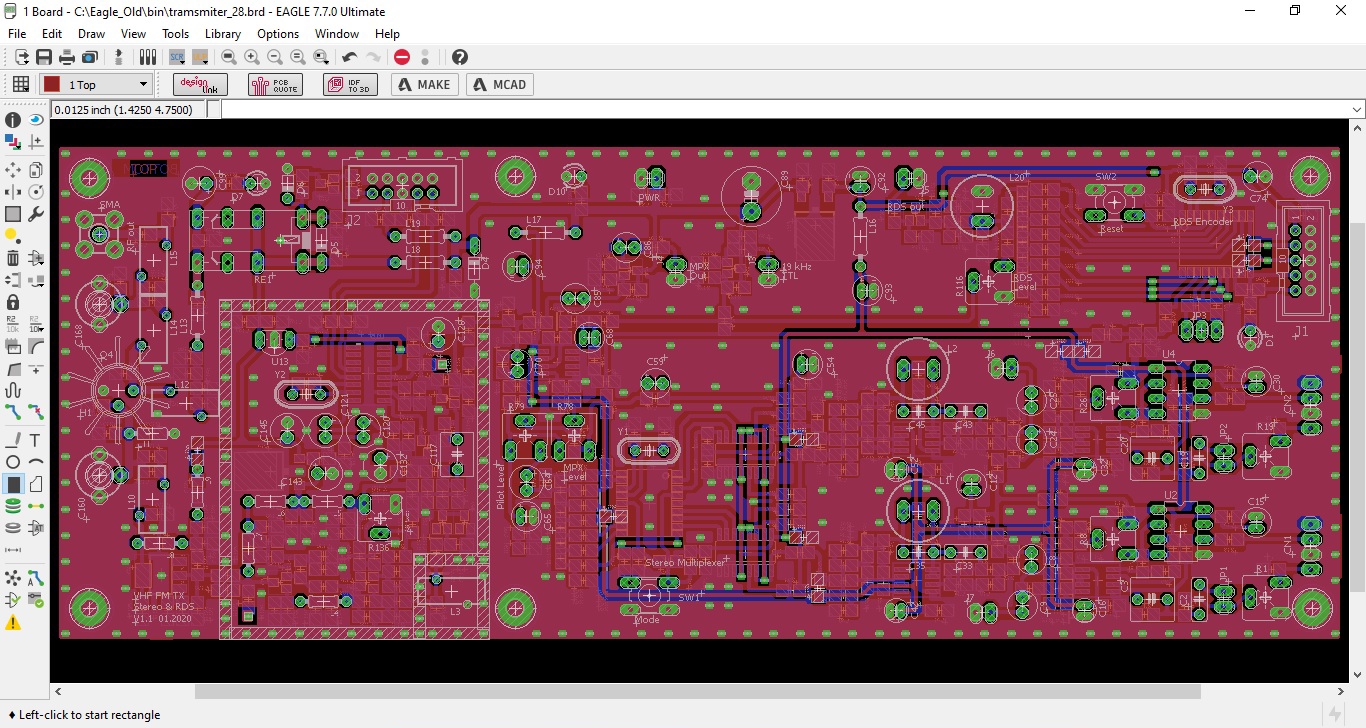
Task: Open the Library menu
Action: click(223, 34)
